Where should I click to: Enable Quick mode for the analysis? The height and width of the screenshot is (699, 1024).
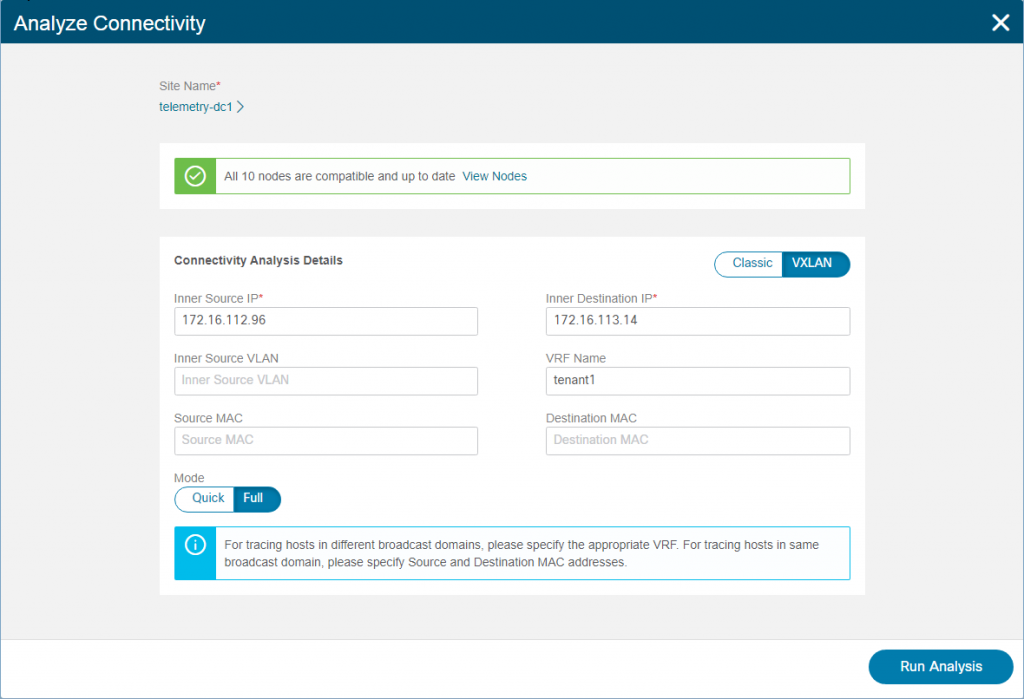(205, 498)
